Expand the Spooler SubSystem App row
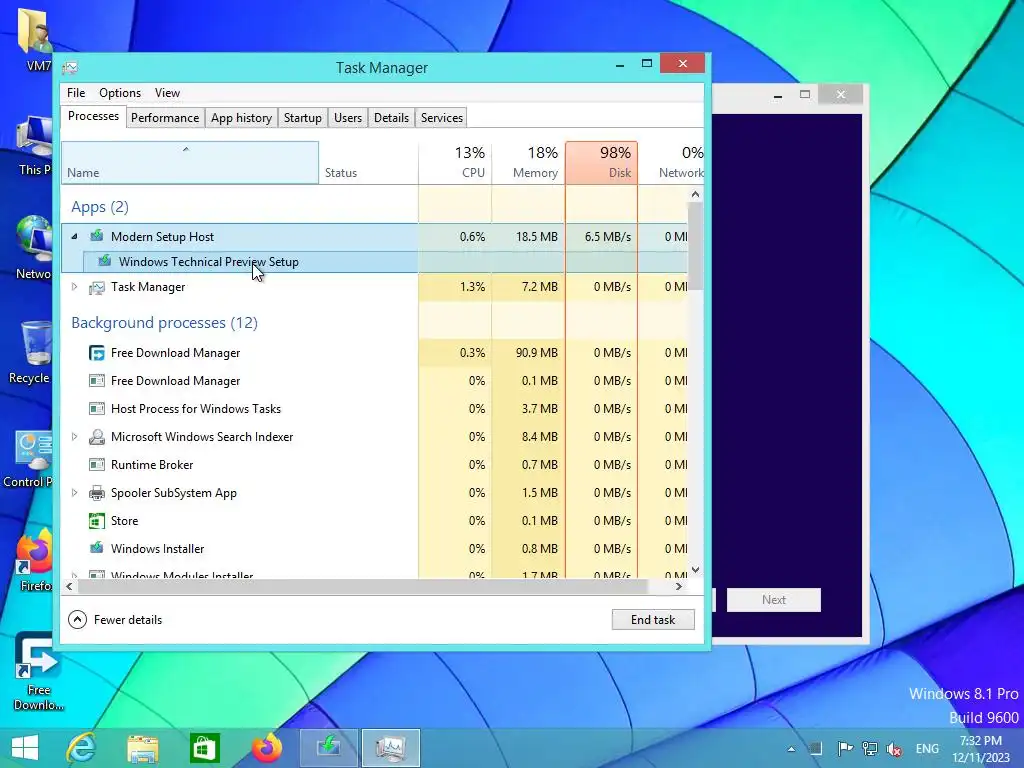1024x768 pixels. coord(74,493)
